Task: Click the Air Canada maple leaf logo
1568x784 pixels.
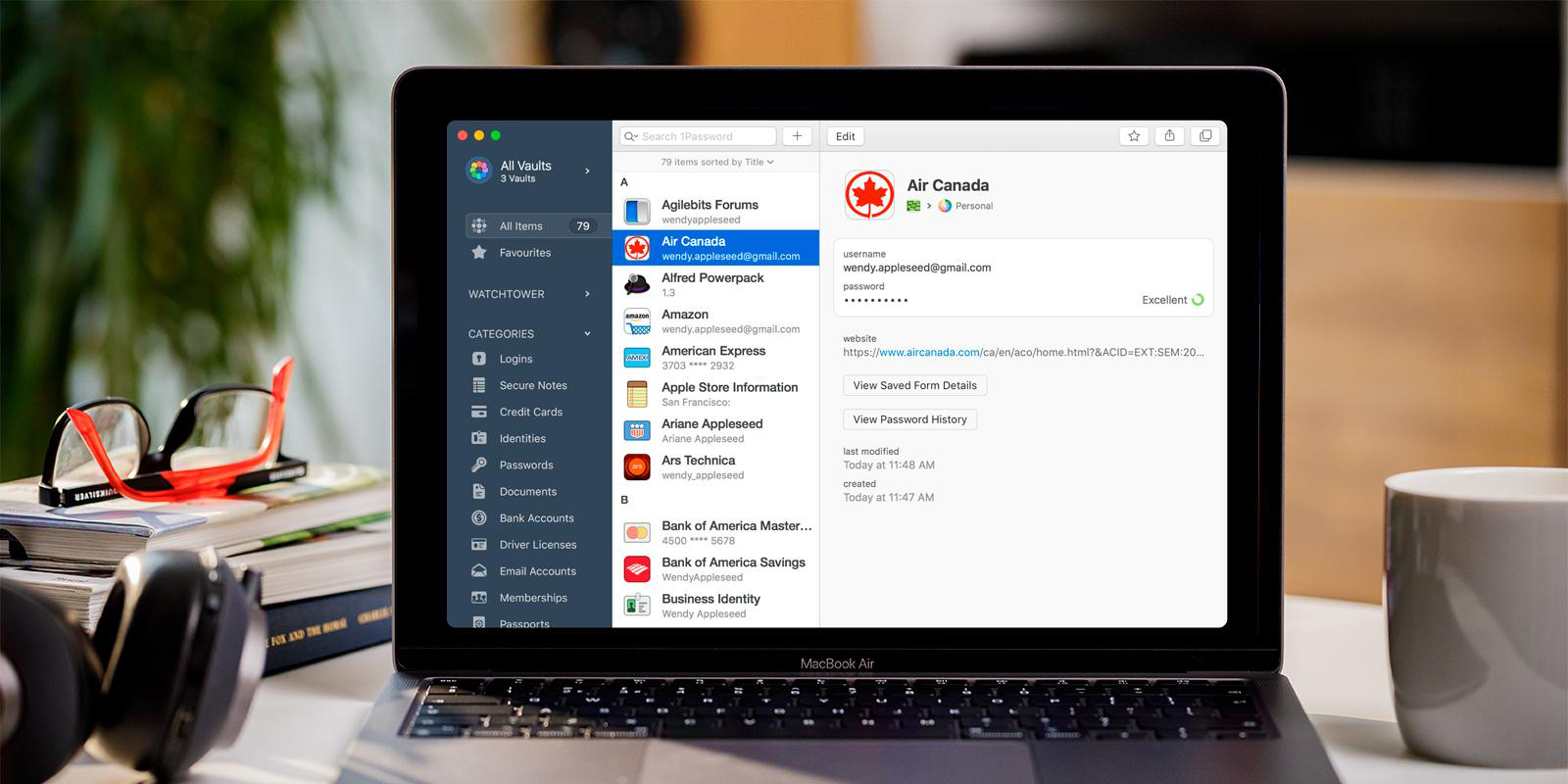Action: coord(869,194)
